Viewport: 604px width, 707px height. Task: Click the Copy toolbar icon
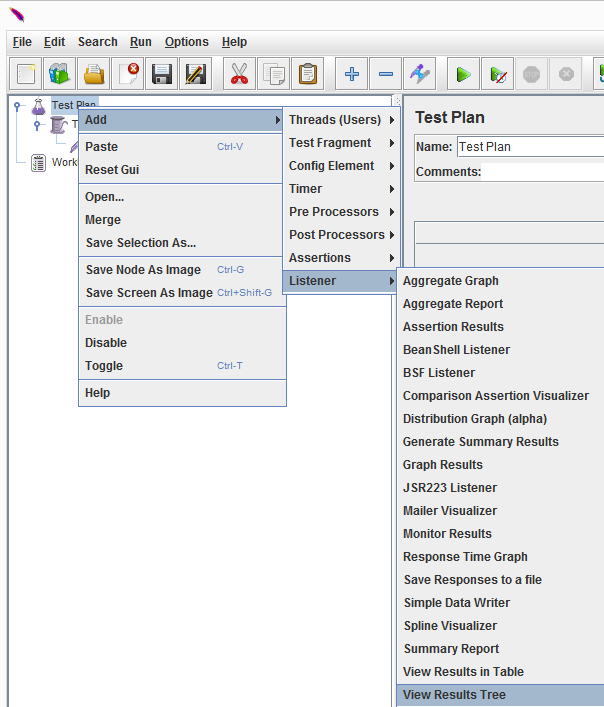coord(274,73)
